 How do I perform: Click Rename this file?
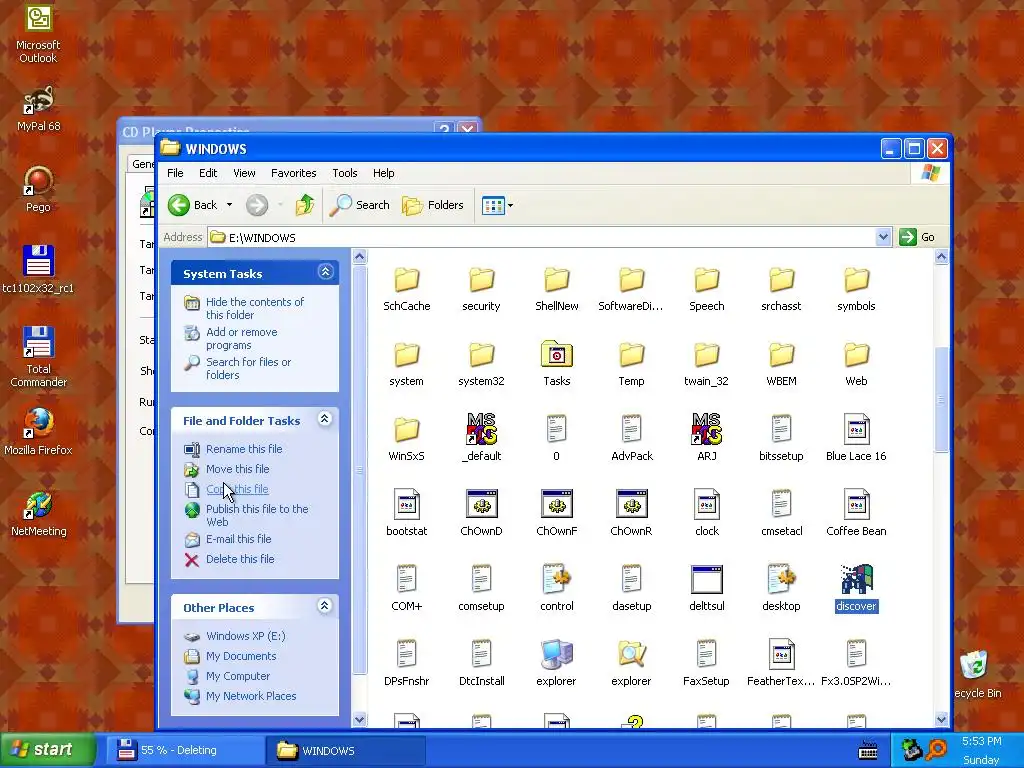coord(244,449)
